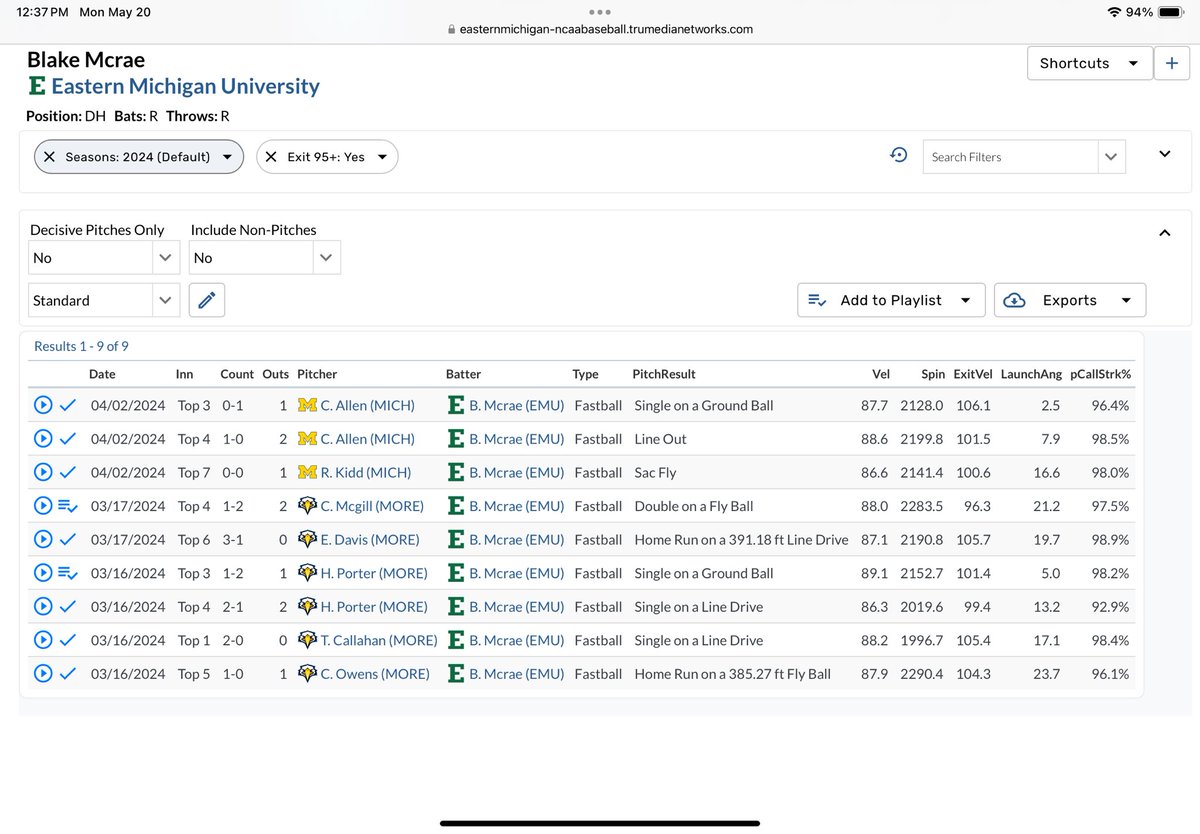Collapse the options panel chevron
1200x834 pixels.
coord(1164,233)
